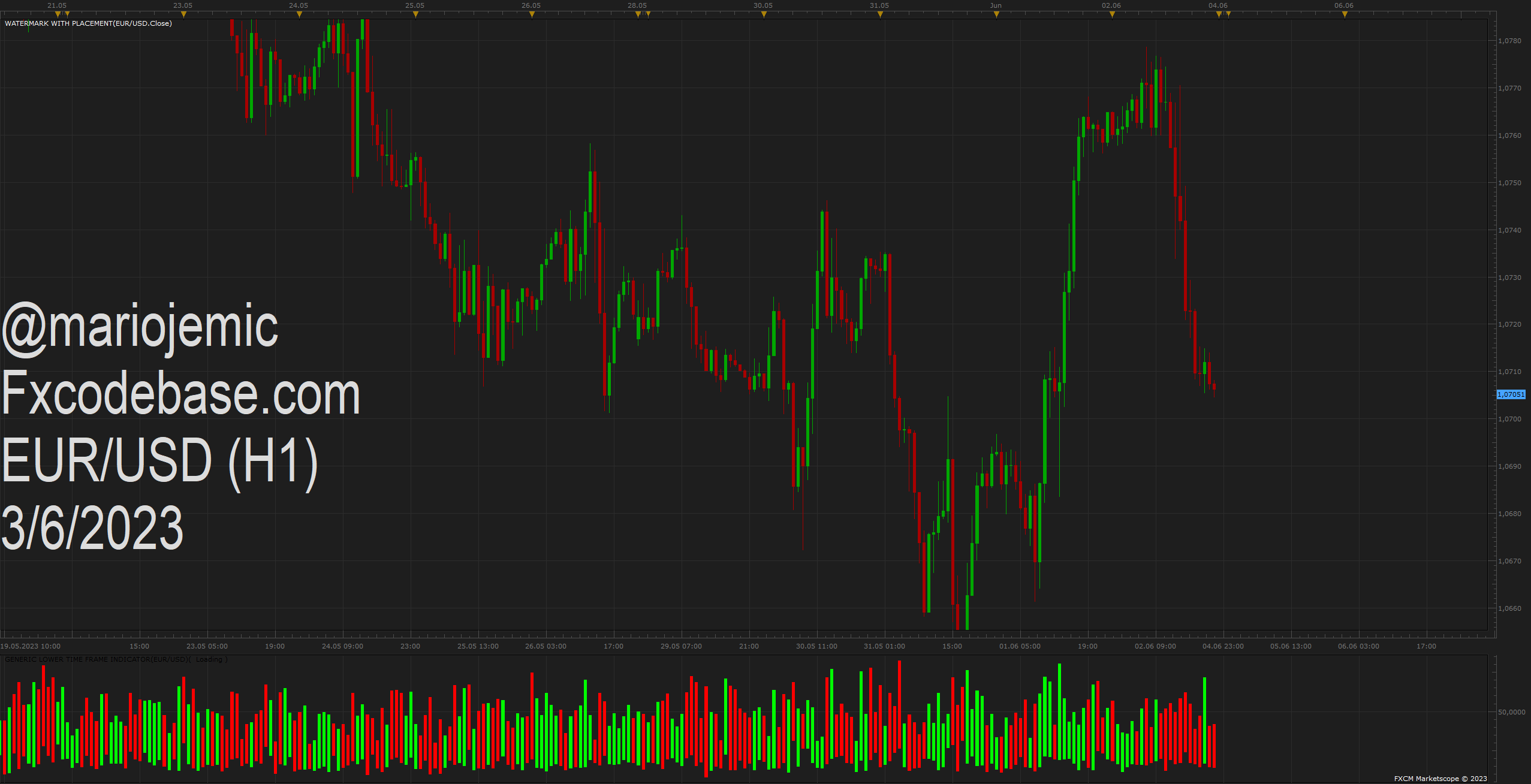Click the 1,0700 price axis label
Screen dimensions: 1531x784
(x=1509, y=419)
